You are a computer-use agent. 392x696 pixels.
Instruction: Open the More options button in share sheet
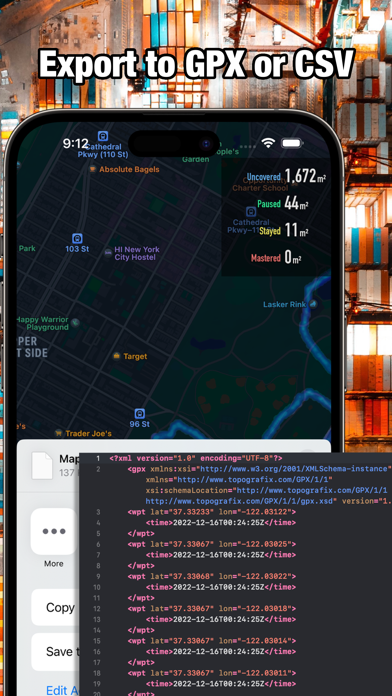54,531
